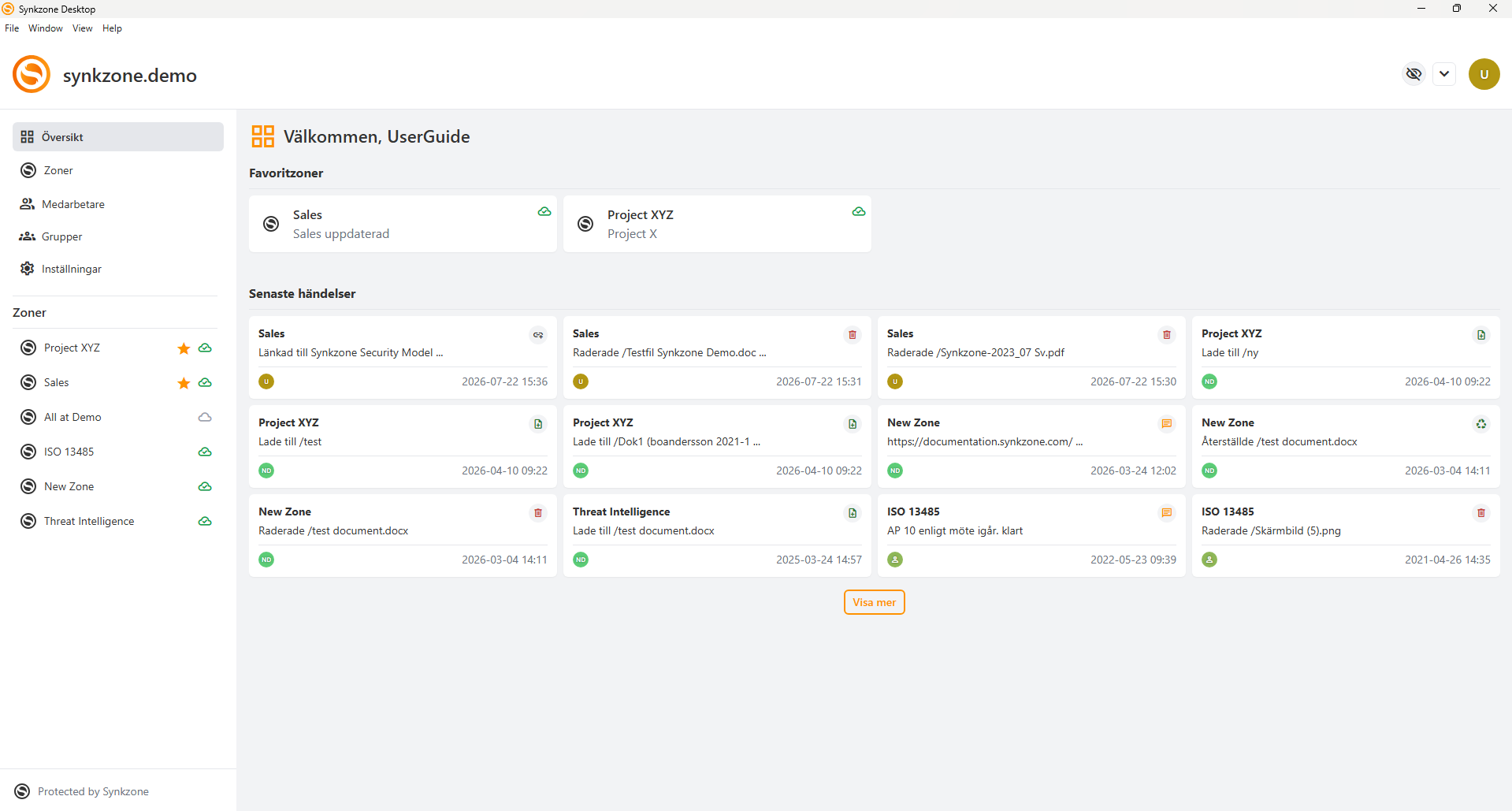Click cloud sync icon for ISO 13485 zone
This screenshot has height=811, width=1512.
(205, 452)
